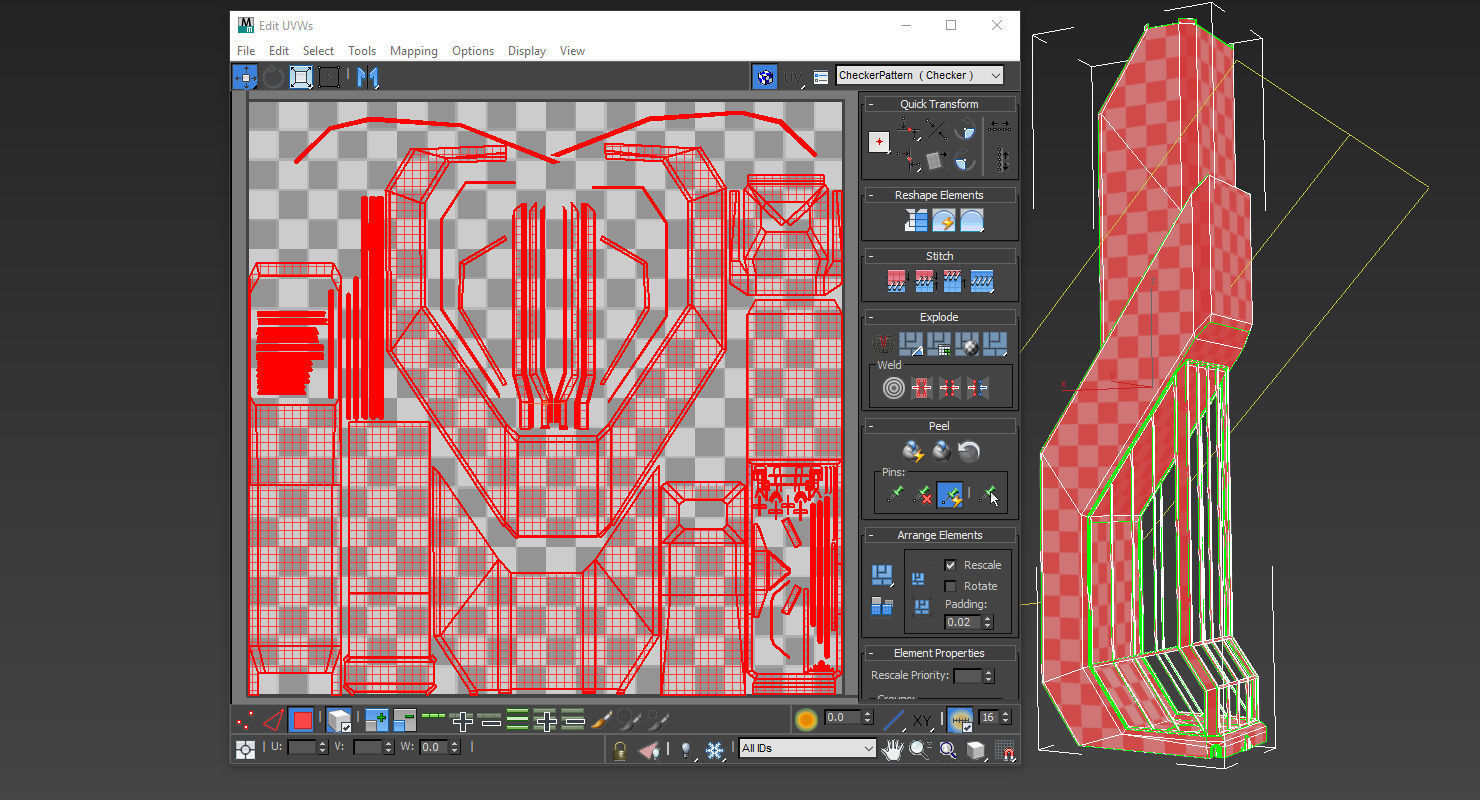The height and width of the screenshot is (800, 1480).
Task: Activate the Rotate selection tool
Action: point(273,77)
